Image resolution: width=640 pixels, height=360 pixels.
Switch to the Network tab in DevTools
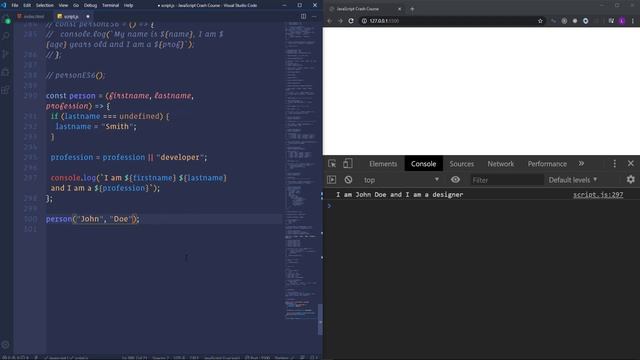500,164
